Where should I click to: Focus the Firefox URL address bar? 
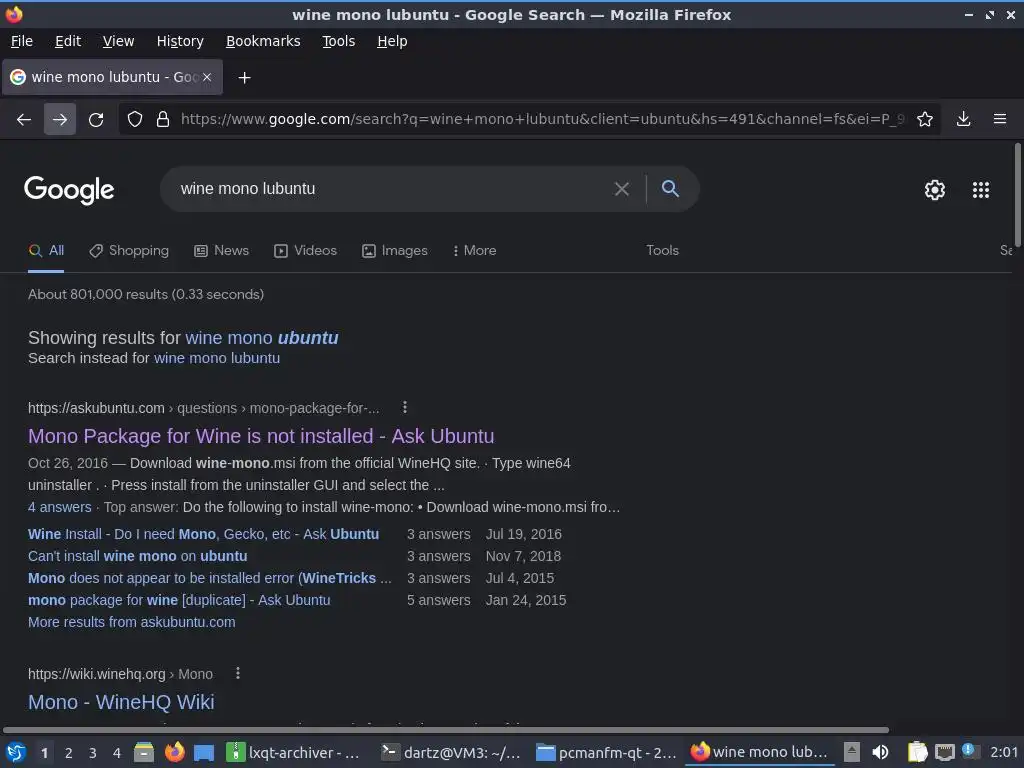tap(542, 119)
